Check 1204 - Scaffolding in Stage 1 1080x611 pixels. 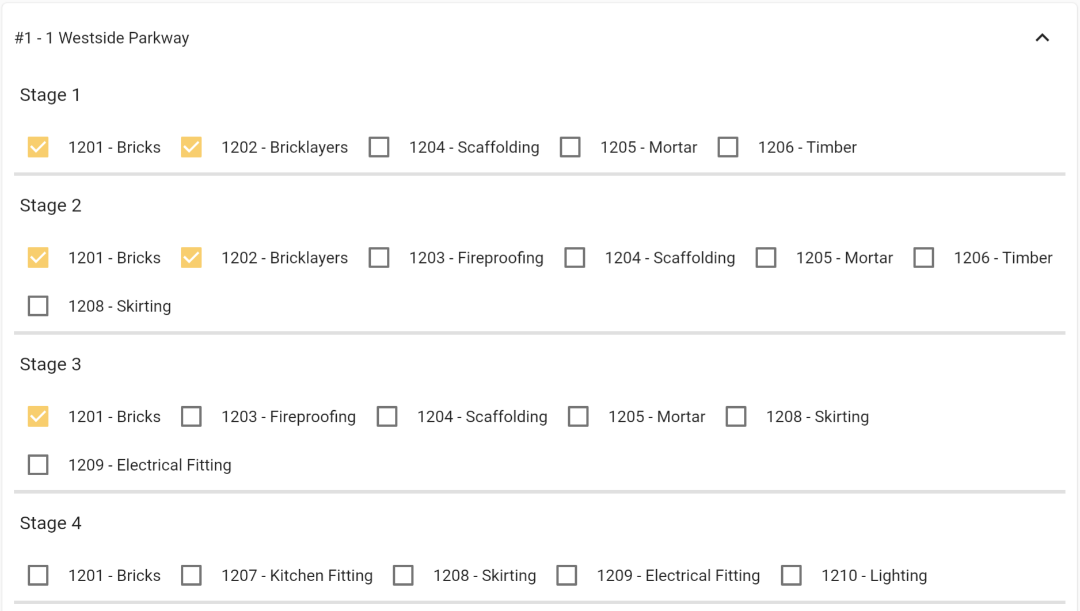[379, 147]
